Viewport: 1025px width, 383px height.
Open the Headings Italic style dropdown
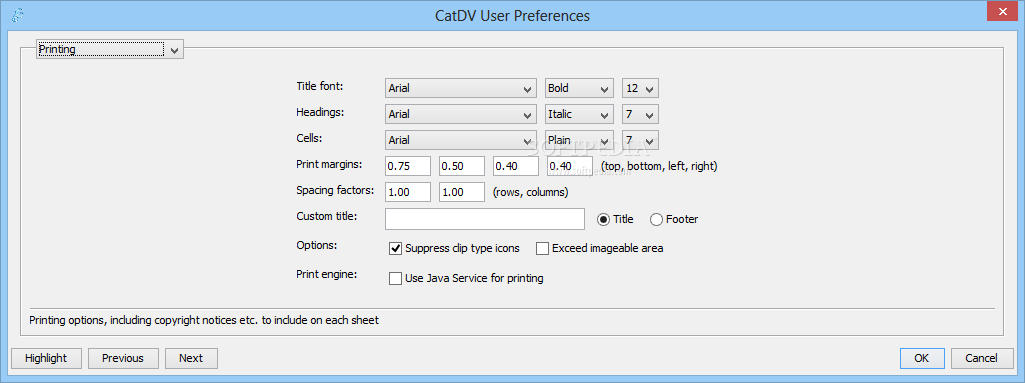[x=579, y=114]
